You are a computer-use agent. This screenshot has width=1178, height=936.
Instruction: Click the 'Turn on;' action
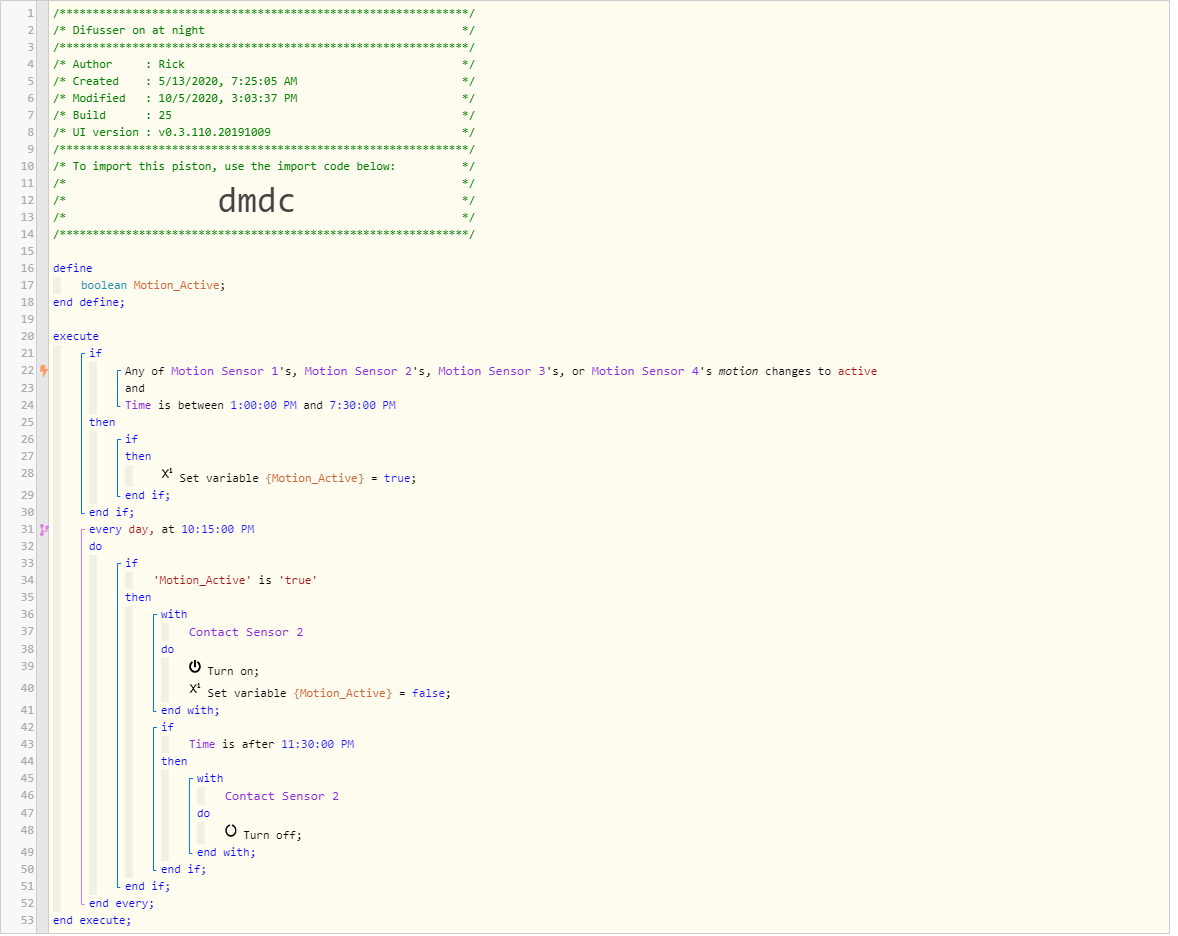click(233, 672)
